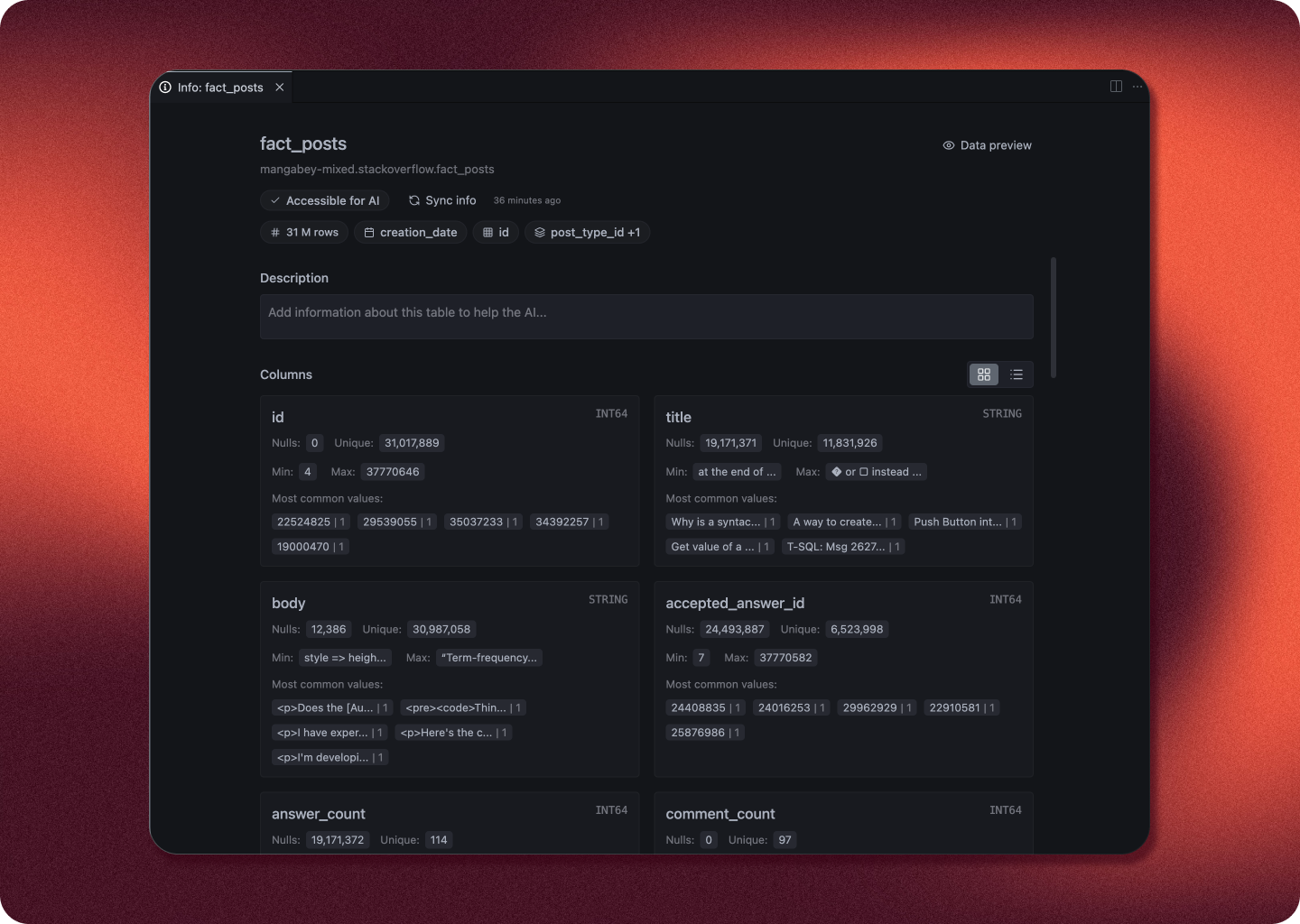Click the post_type_id +1 clustering chip
The image size is (1300, 924).
point(588,233)
